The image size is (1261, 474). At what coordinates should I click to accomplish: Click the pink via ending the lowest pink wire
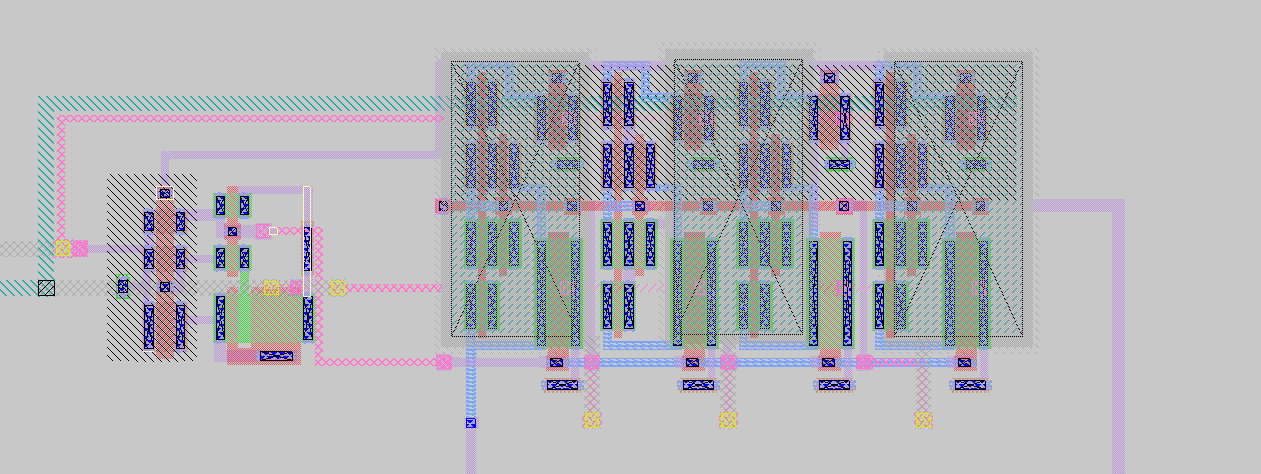[x=443, y=362]
